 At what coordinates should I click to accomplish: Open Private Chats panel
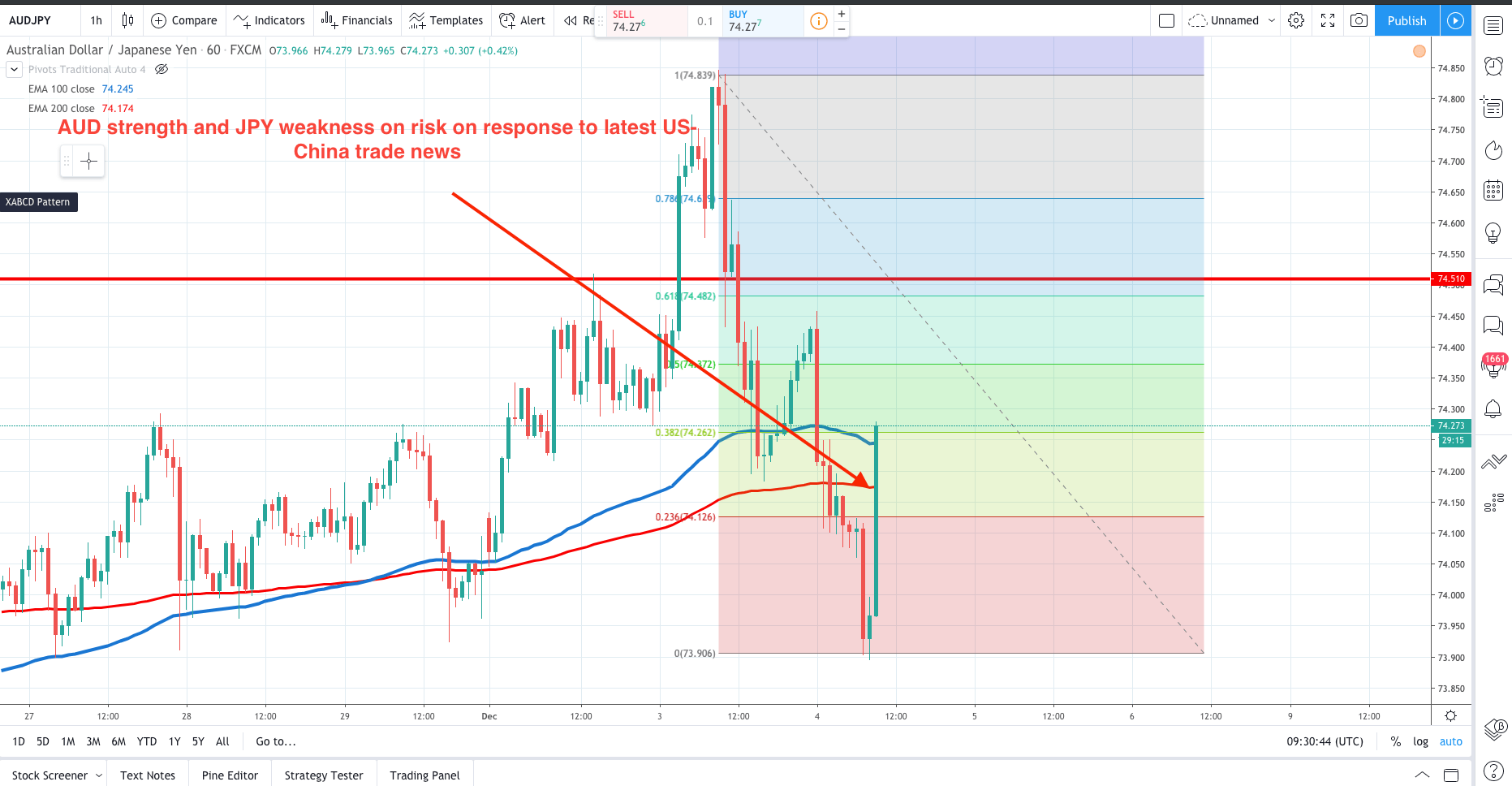click(x=1493, y=326)
